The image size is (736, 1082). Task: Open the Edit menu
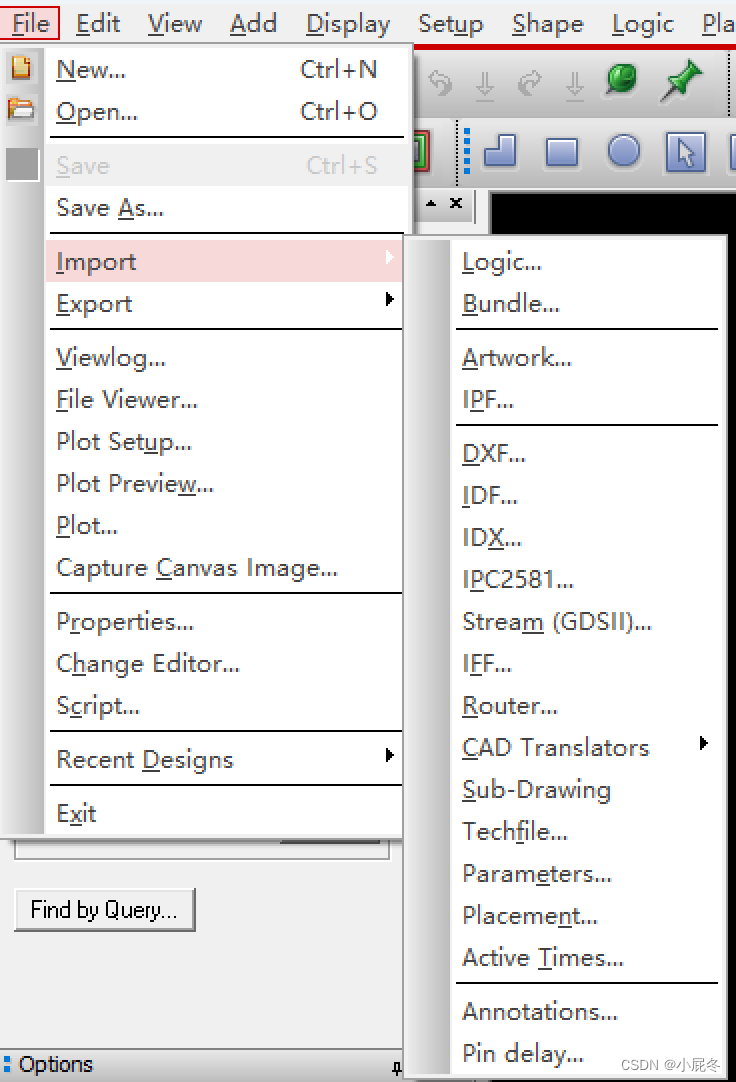click(98, 24)
